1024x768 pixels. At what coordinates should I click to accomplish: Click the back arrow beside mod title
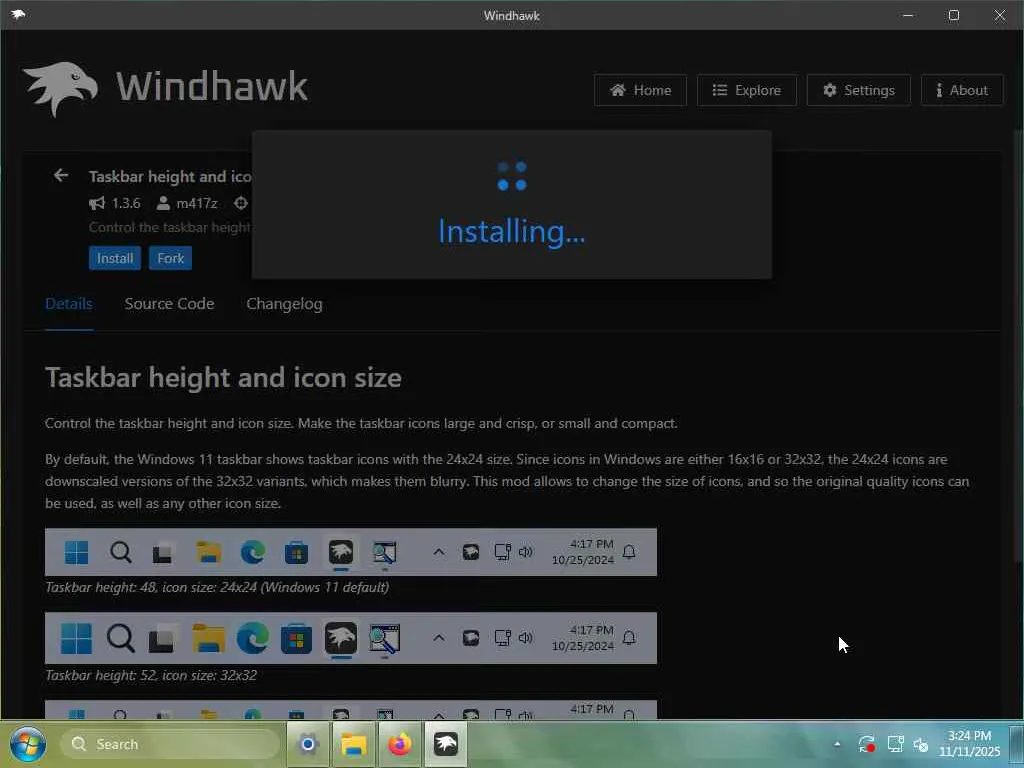(61, 175)
